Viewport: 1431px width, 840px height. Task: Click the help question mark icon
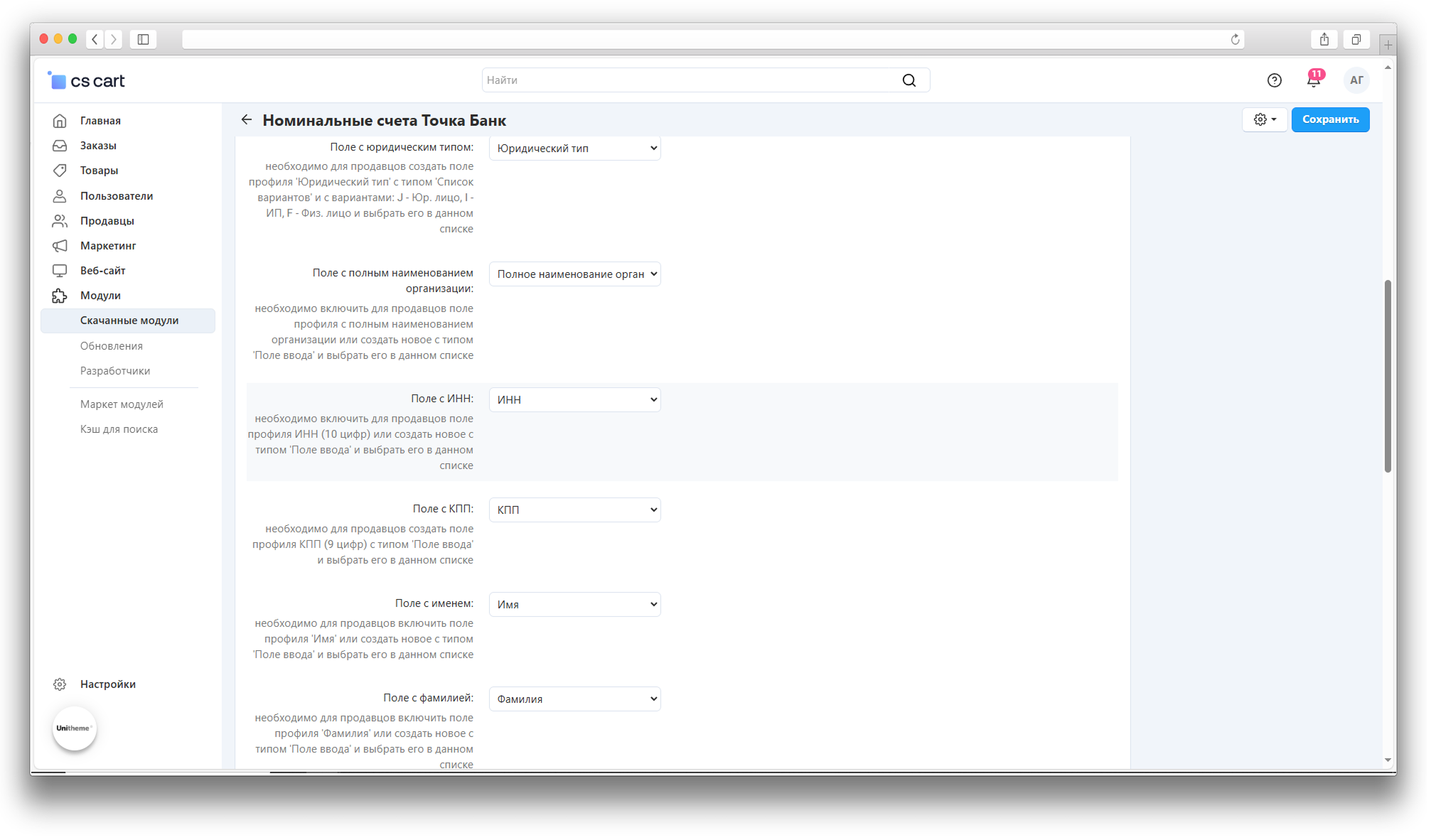point(1274,80)
